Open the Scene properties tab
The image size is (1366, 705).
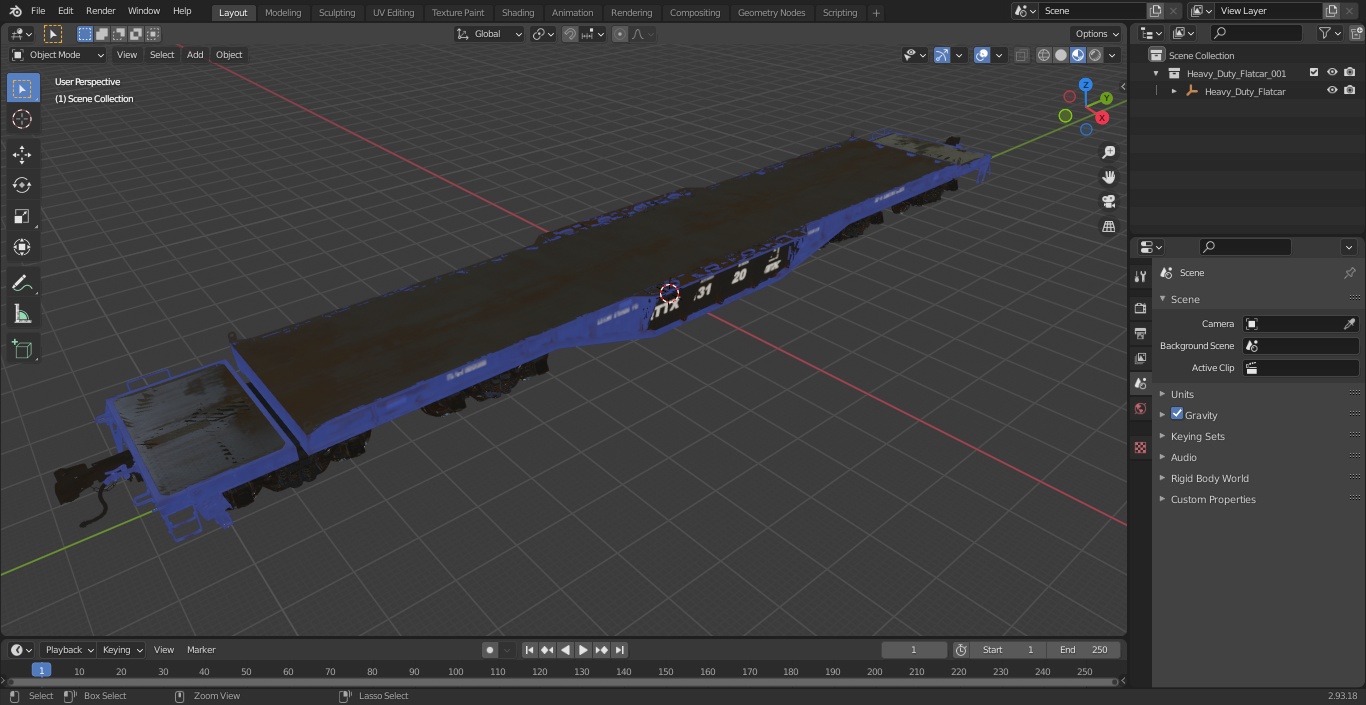(x=1140, y=383)
